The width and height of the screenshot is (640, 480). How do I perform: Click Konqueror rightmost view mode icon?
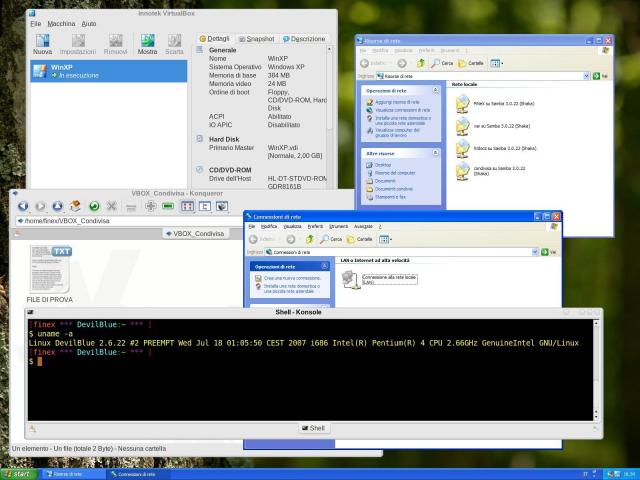click(x=222, y=206)
